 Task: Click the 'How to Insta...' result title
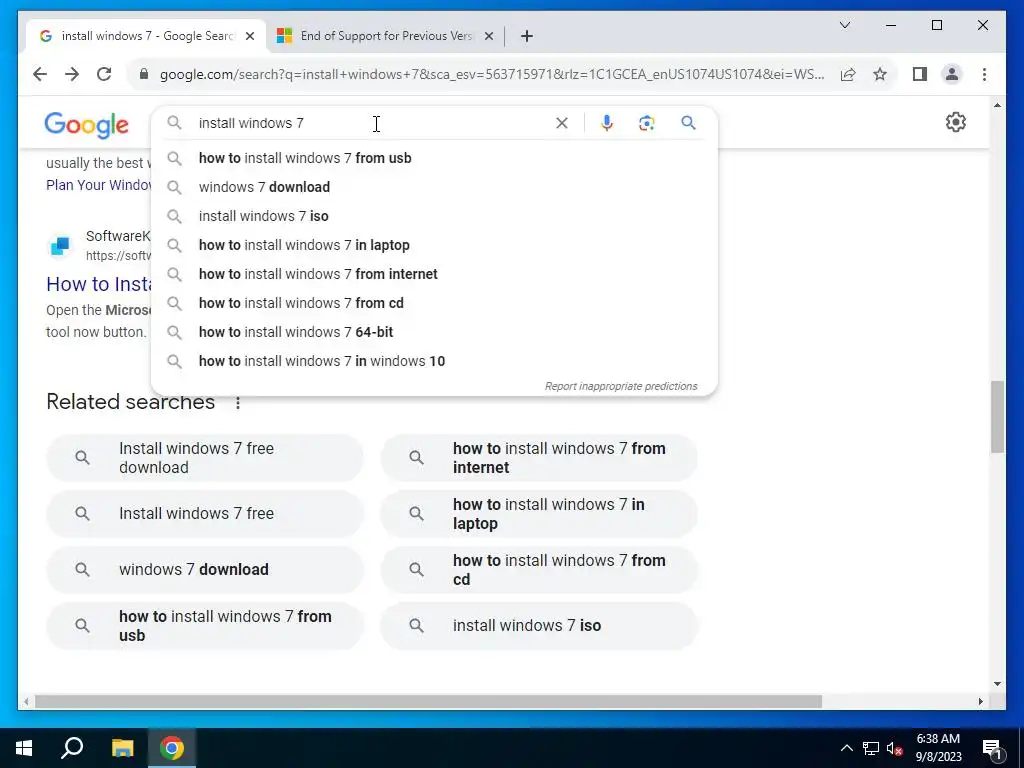99,284
